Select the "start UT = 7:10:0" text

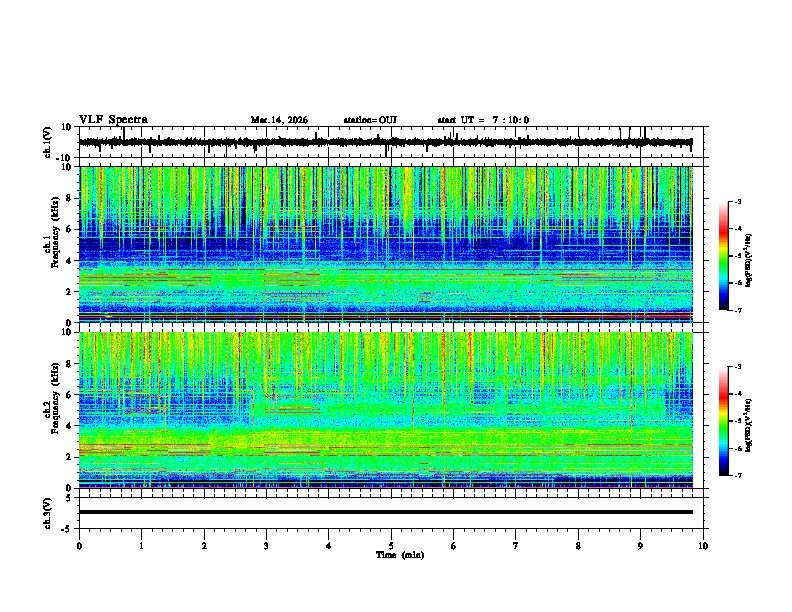[483, 120]
